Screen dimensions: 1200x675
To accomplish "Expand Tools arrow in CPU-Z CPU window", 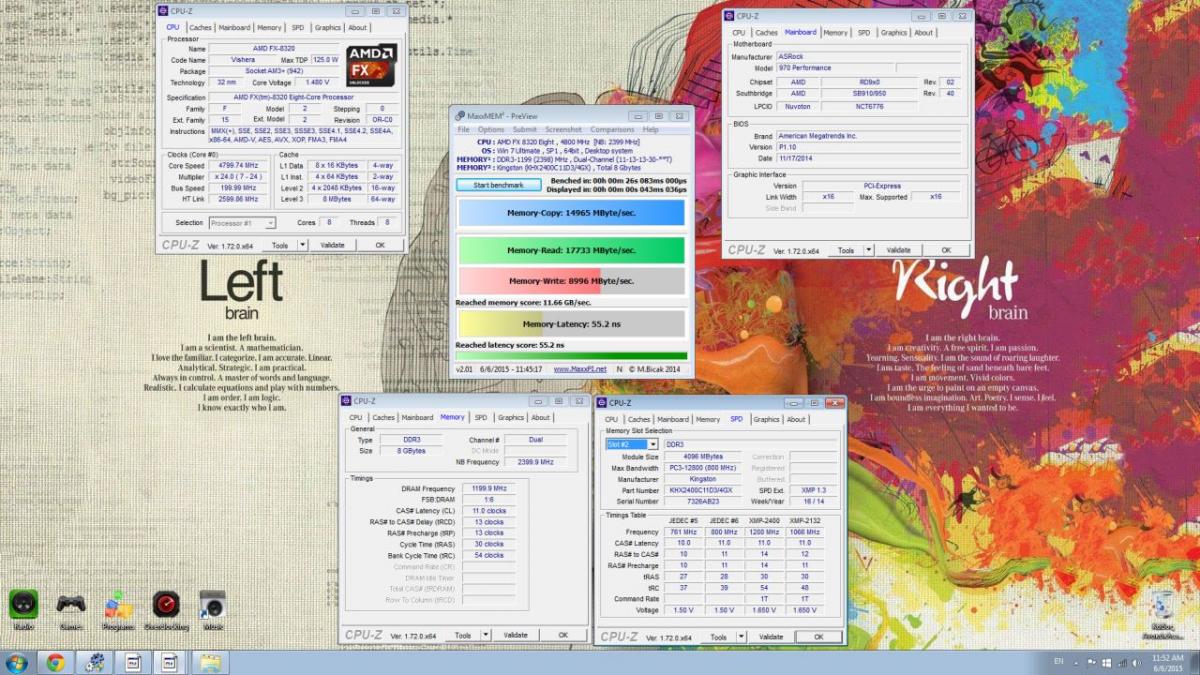I will (301, 244).
